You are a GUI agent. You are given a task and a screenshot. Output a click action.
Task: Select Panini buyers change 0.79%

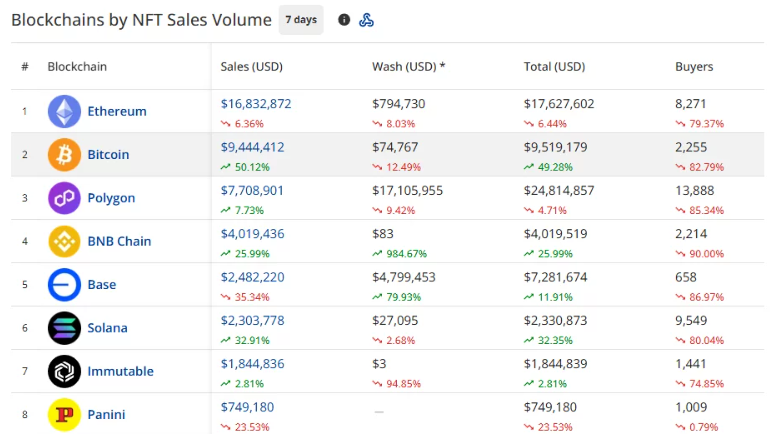(703, 427)
